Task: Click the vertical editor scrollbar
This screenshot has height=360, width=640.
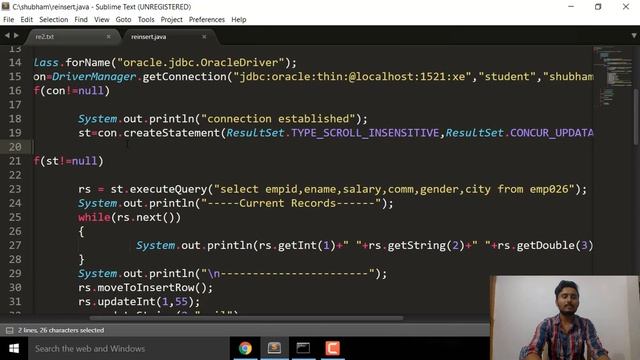Action: pyautogui.click(x=636, y=116)
